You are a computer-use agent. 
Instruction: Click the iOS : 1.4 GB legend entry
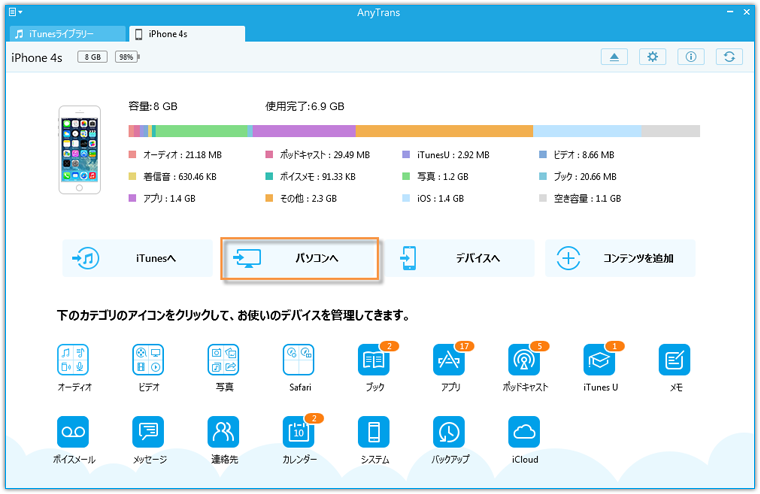pos(433,198)
